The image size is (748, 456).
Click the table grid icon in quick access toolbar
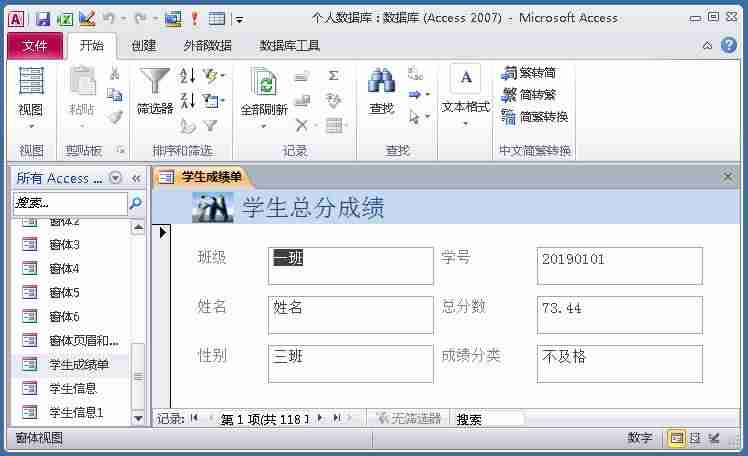[x=217, y=19]
